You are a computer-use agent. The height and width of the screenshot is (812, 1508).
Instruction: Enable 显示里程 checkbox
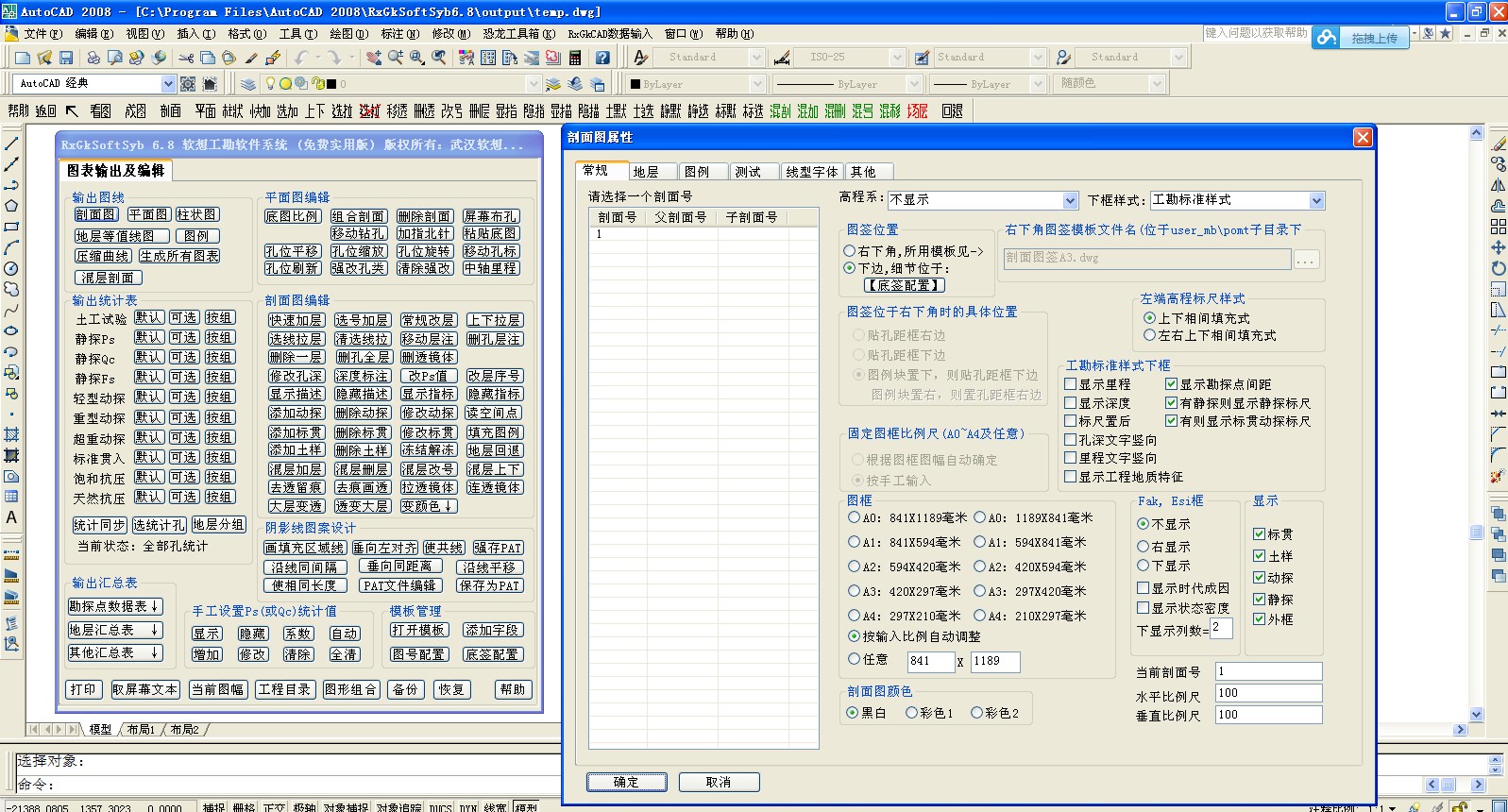point(1071,384)
